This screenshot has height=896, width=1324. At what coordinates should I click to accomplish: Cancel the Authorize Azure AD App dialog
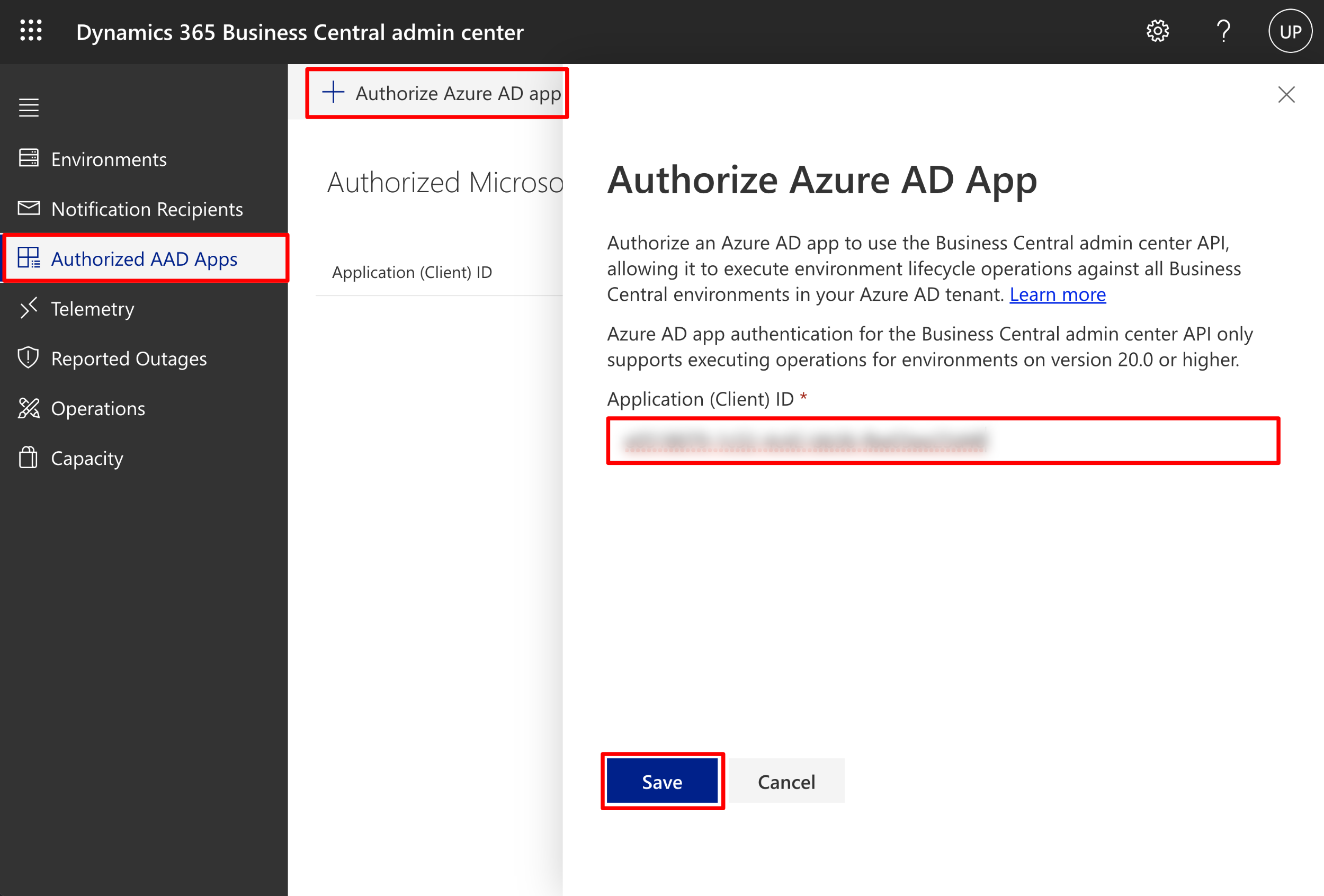point(786,781)
